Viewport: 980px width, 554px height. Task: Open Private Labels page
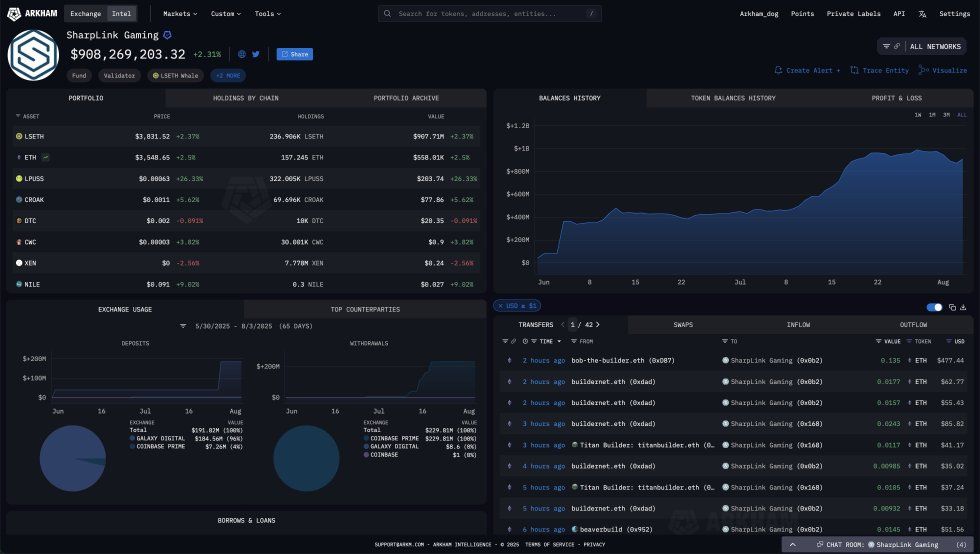[x=853, y=14]
